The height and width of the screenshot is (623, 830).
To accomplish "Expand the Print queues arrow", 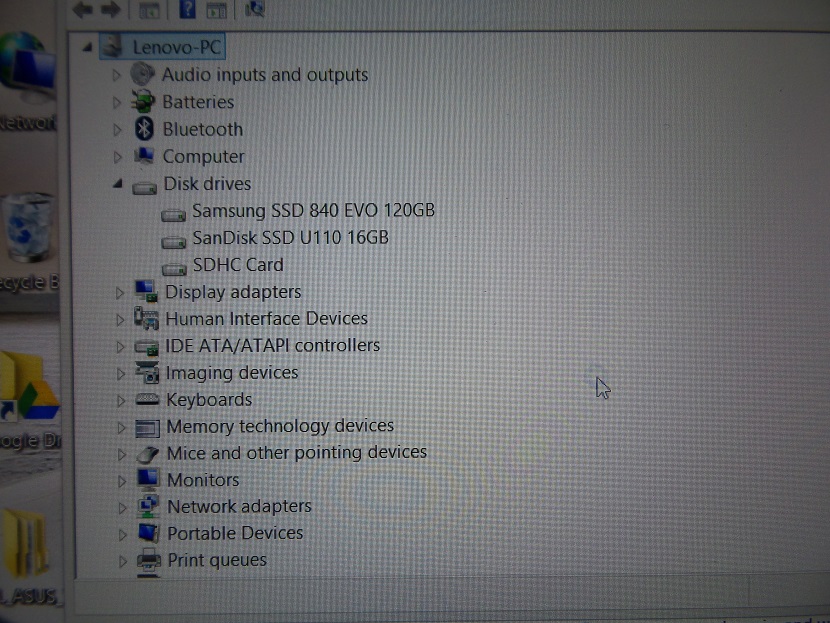I will pyautogui.click(x=123, y=561).
